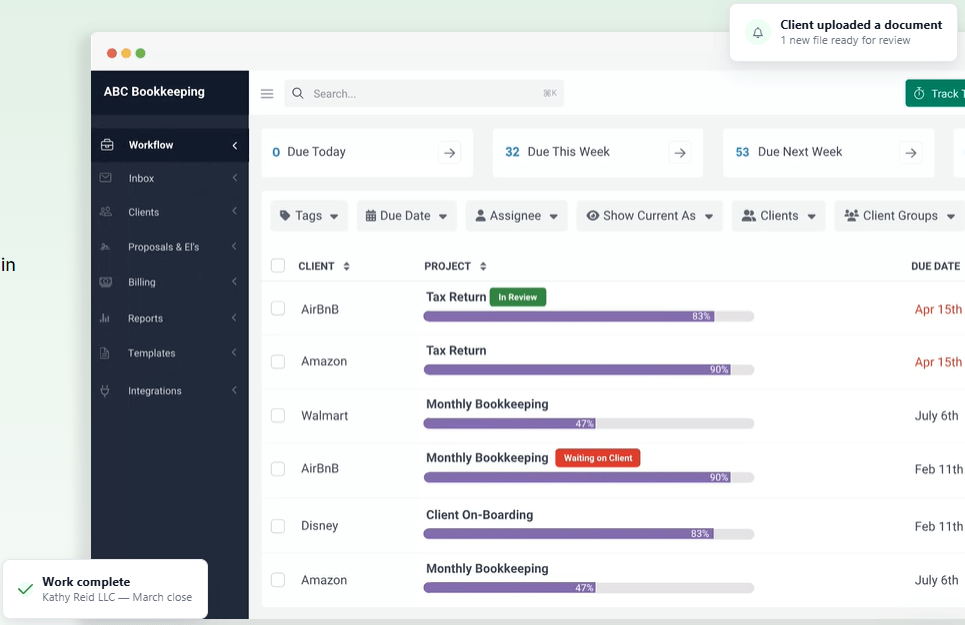Open Reports in the sidebar
965x625 pixels.
pos(170,318)
